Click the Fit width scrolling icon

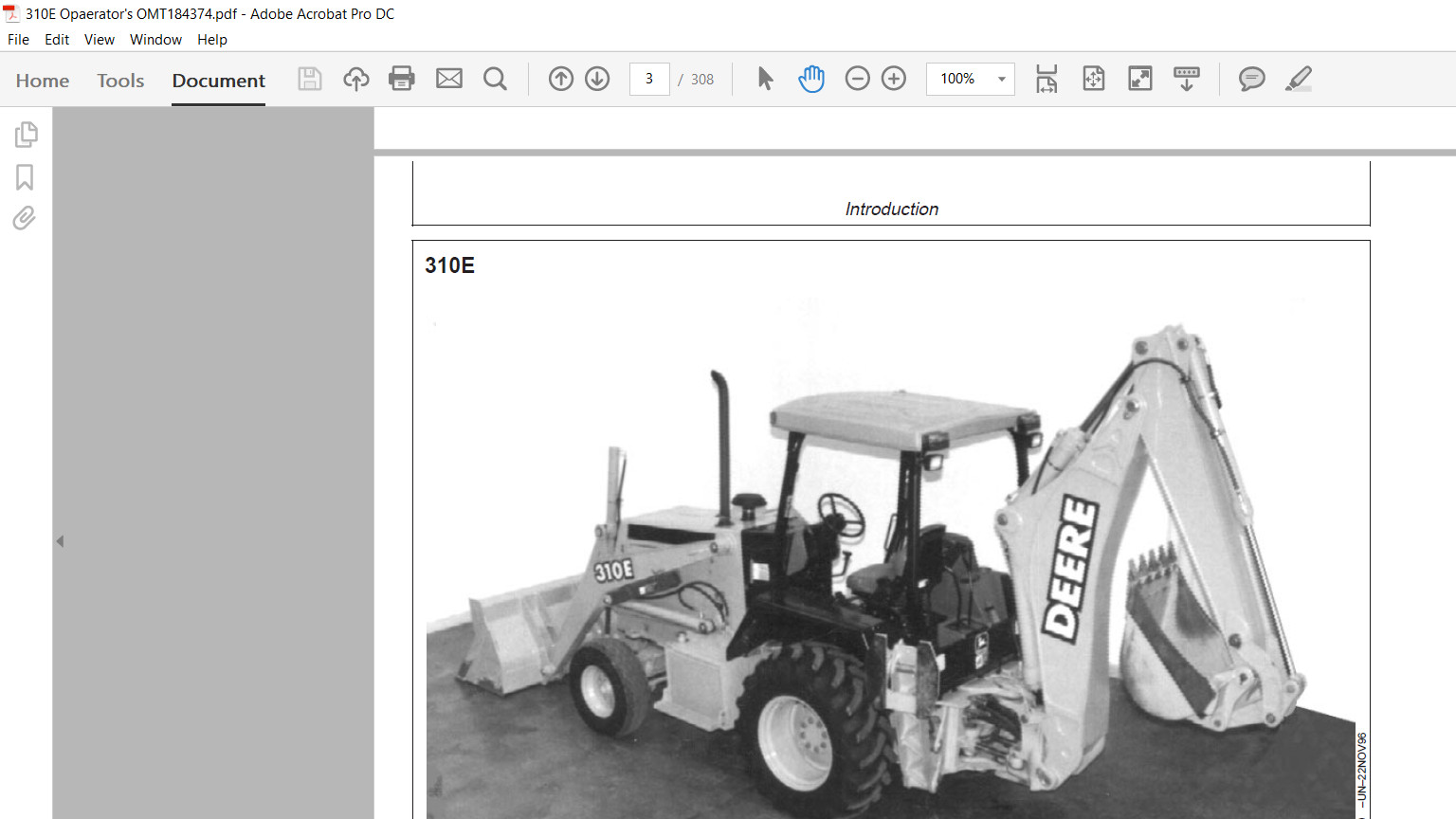click(1046, 79)
